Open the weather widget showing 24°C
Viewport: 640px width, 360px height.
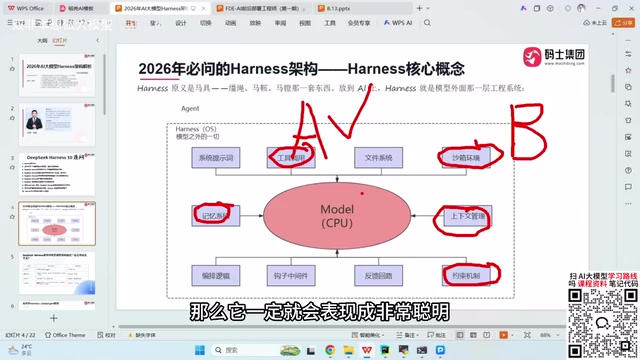20,350
